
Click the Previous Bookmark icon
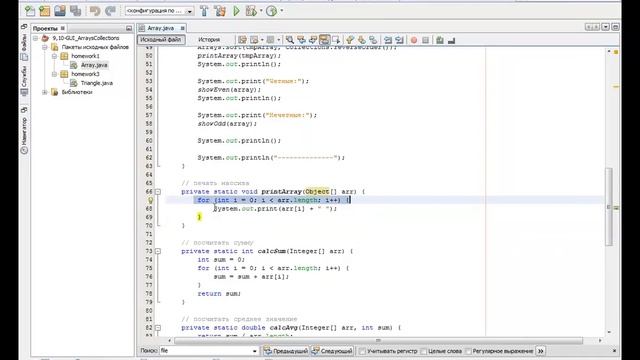pyautogui.click(x=350, y=40)
